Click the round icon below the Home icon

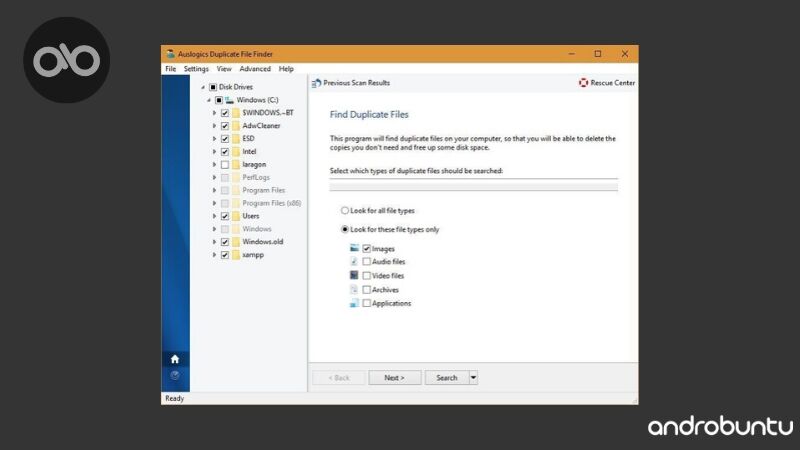pos(175,376)
